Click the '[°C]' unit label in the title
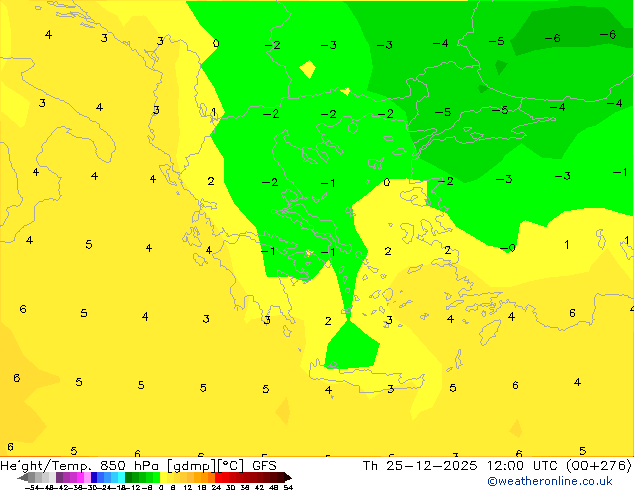 [x=231, y=465]
